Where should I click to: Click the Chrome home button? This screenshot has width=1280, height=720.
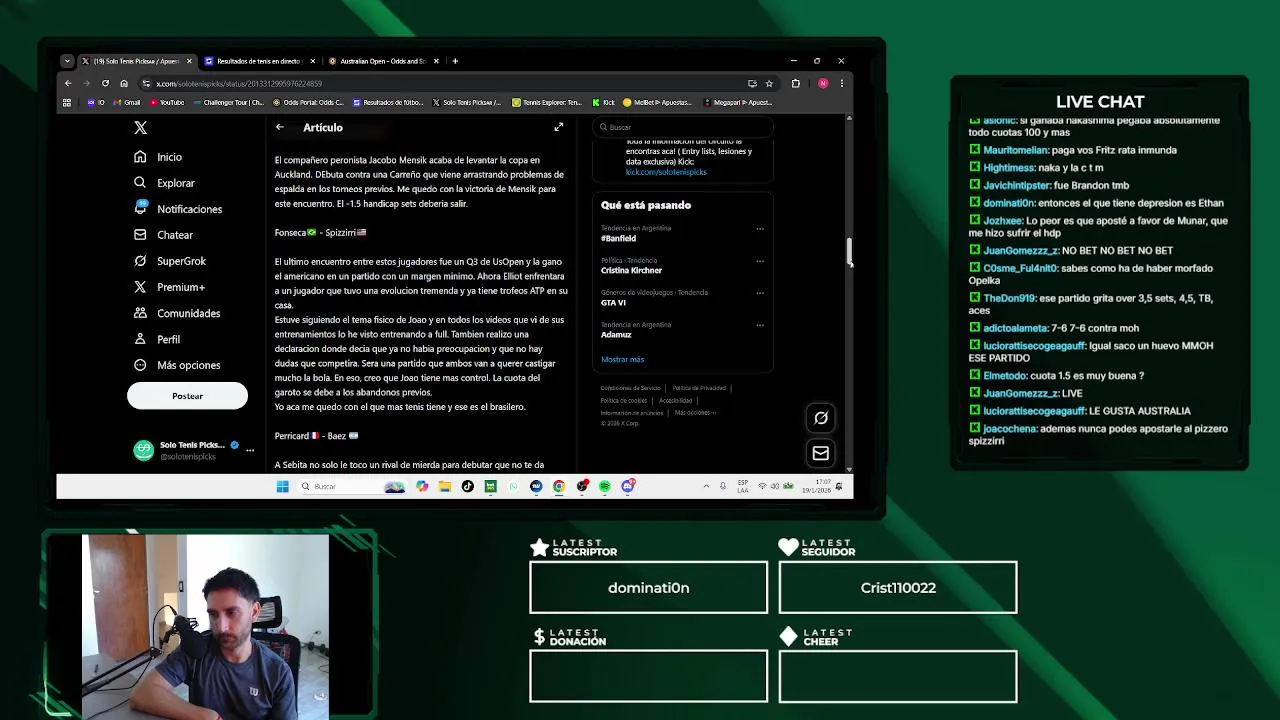pyautogui.click(x=124, y=83)
